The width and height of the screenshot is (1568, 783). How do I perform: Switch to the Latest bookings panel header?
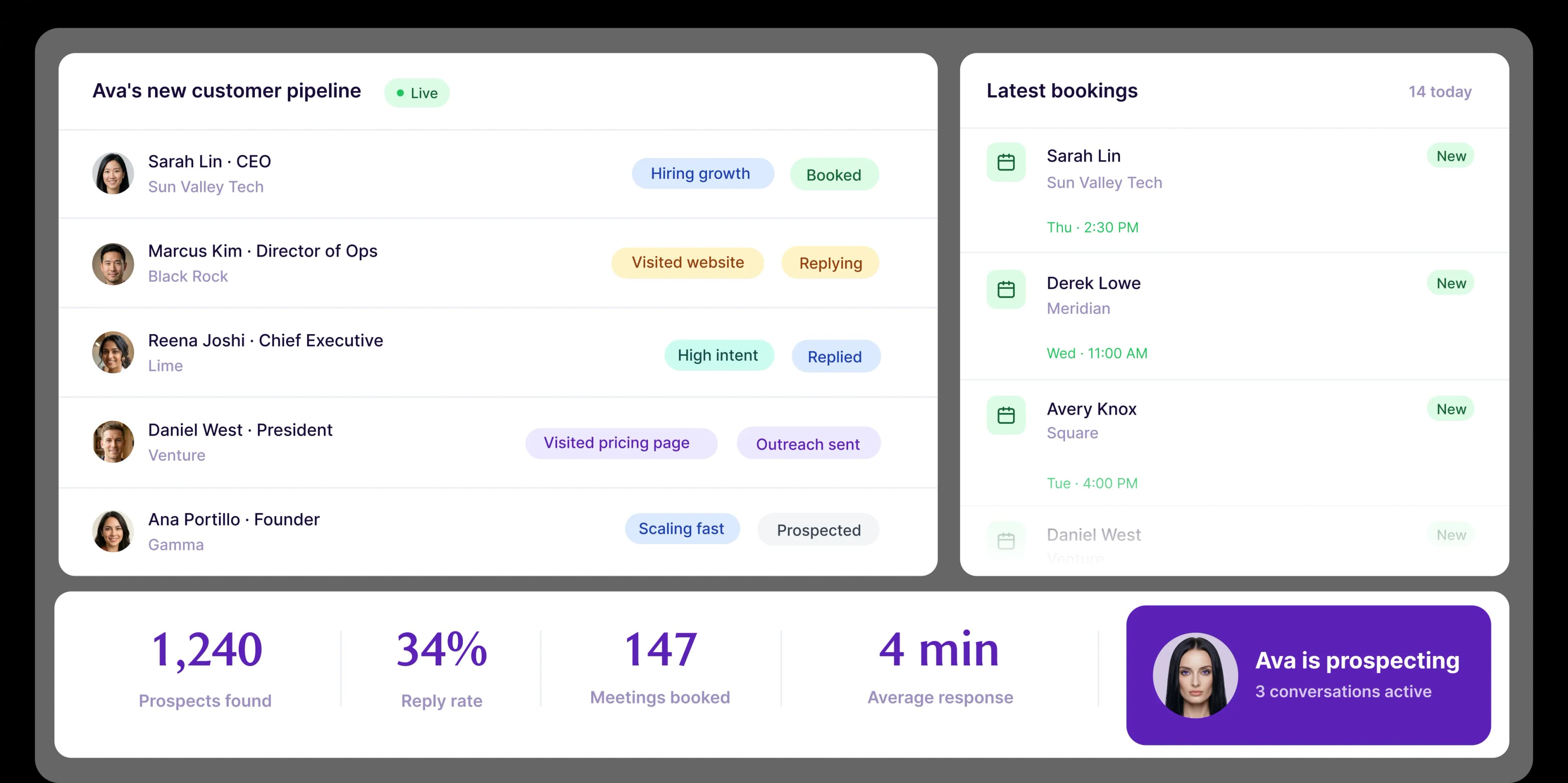click(1062, 91)
